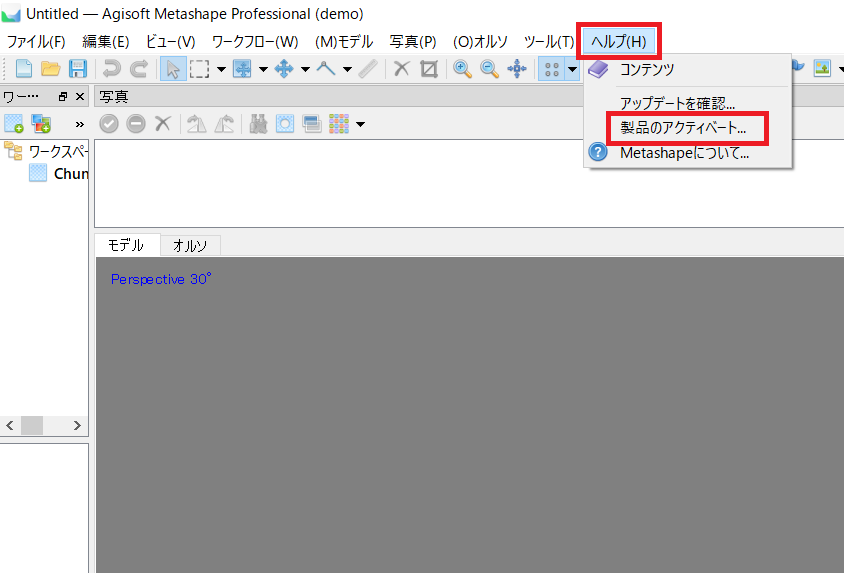The height and width of the screenshot is (573, 844).
Task: Switch to the モデル tab
Action: tap(126, 245)
